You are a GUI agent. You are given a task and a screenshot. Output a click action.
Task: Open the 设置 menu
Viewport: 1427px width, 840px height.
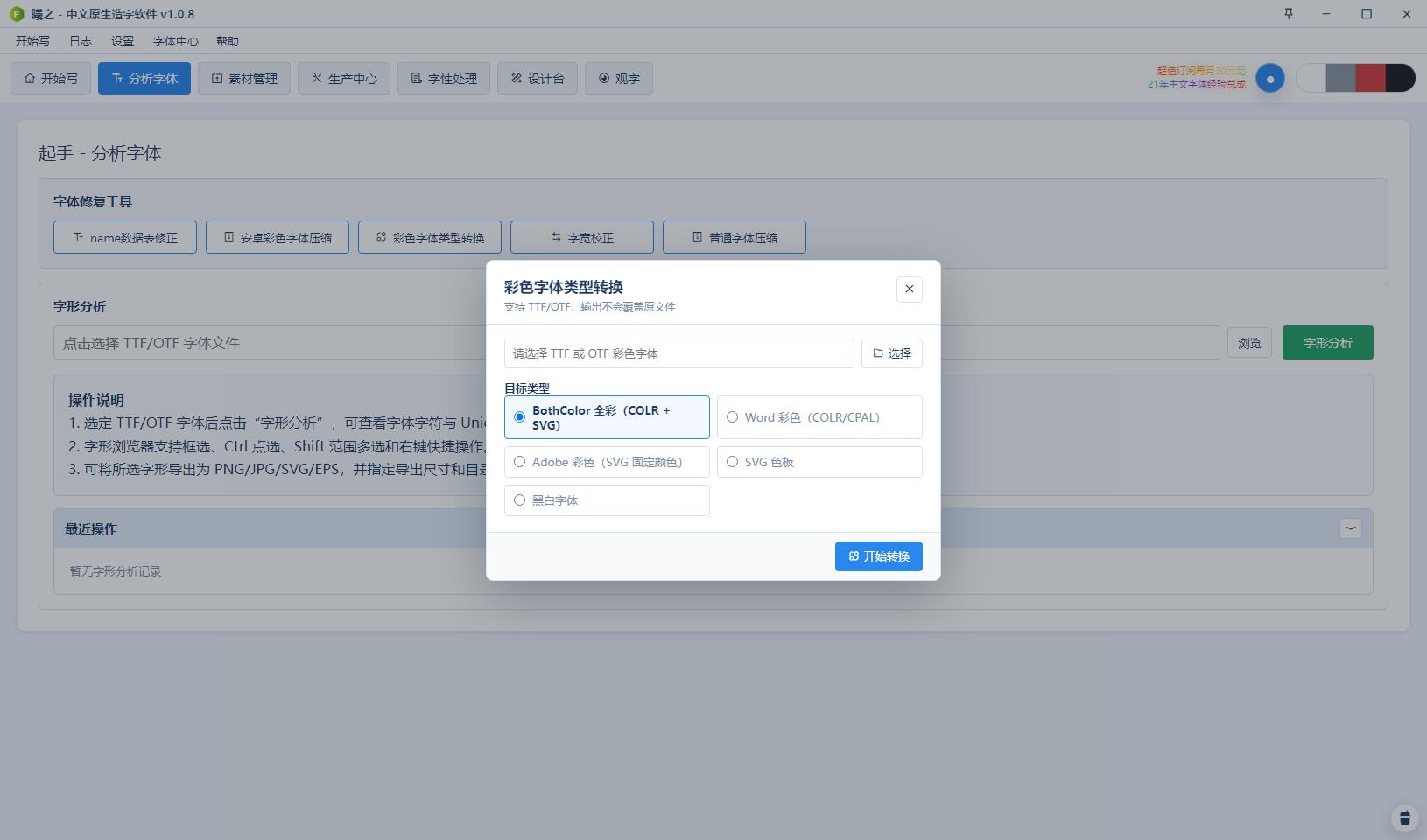click(x=123, y=41)
